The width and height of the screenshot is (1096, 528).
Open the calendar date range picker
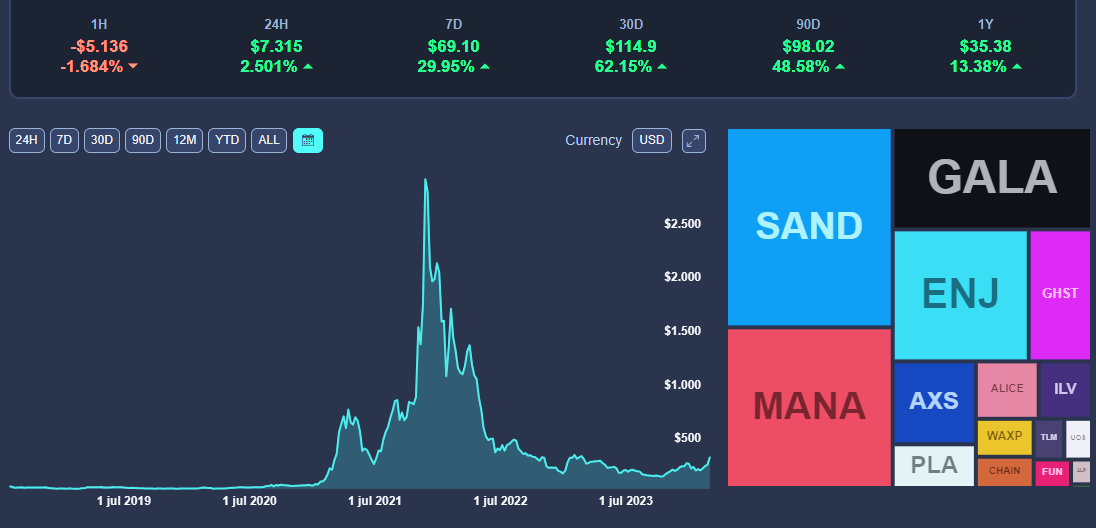(308, 141)
